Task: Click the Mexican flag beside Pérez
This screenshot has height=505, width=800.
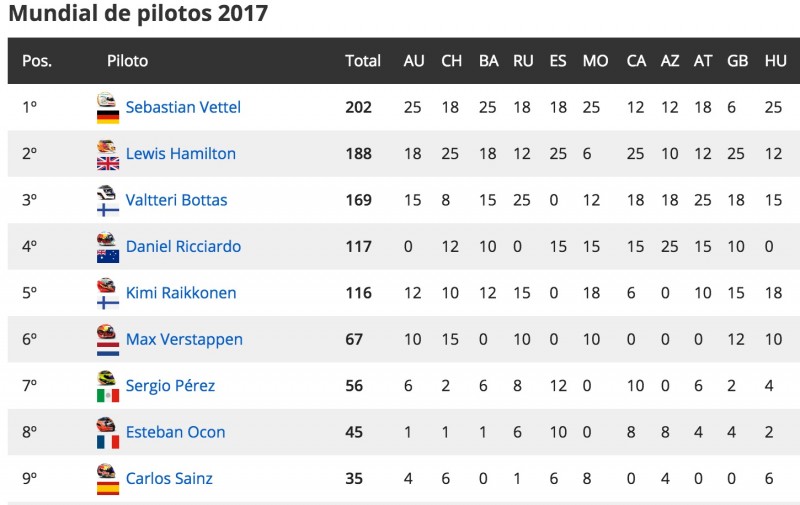Action: pos(108,395)
